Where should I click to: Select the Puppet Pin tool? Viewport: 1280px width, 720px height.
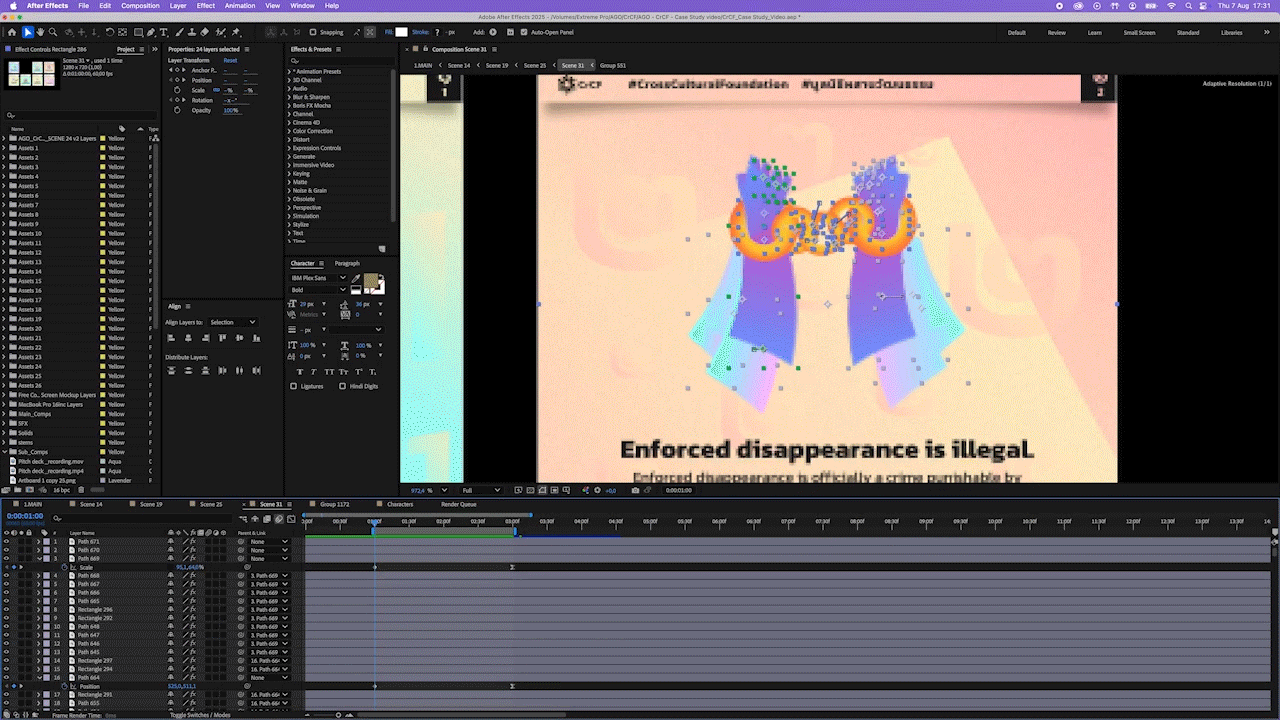pos(236,32)
